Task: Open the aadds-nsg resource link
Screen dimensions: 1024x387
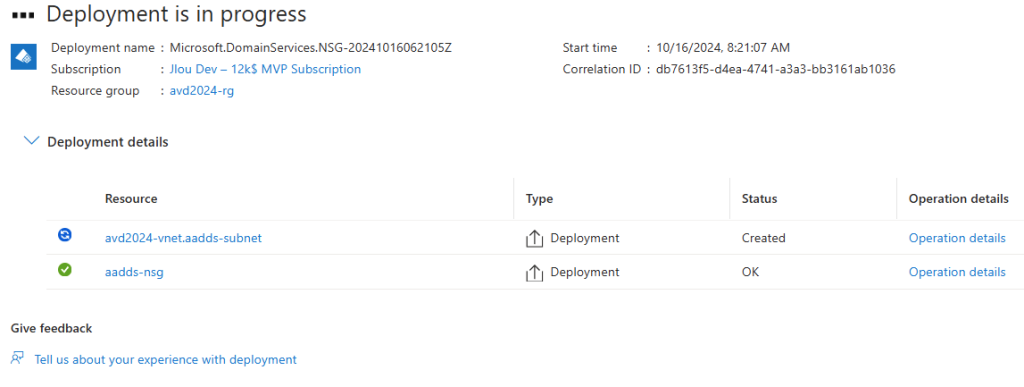Action: (134, 272)
